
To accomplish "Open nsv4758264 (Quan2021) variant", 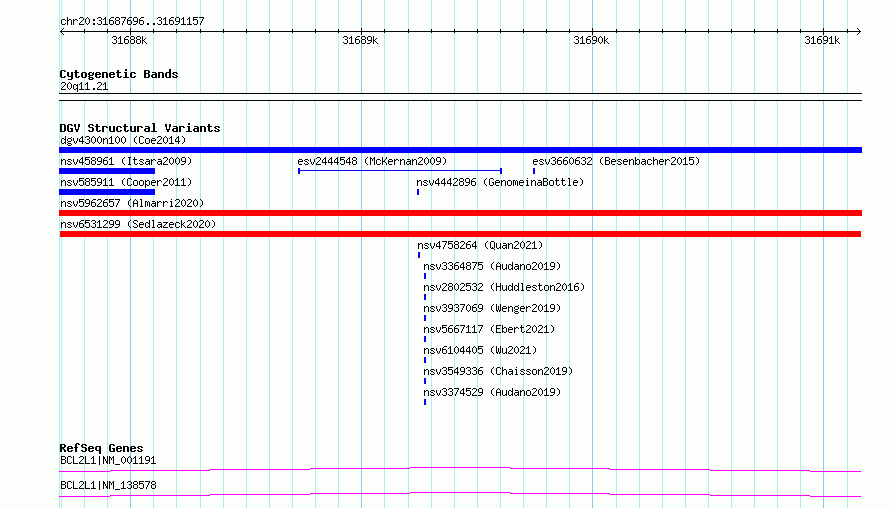I will 480,245.
